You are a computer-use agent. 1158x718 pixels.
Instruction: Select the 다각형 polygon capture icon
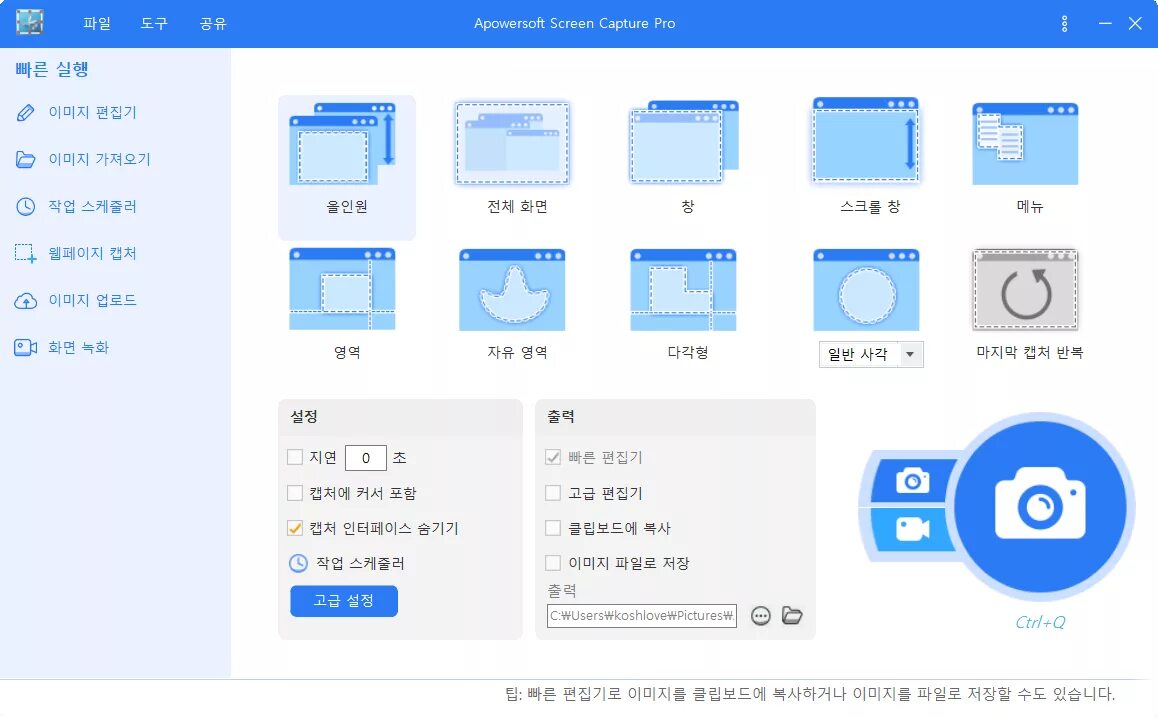coord(683,290)
